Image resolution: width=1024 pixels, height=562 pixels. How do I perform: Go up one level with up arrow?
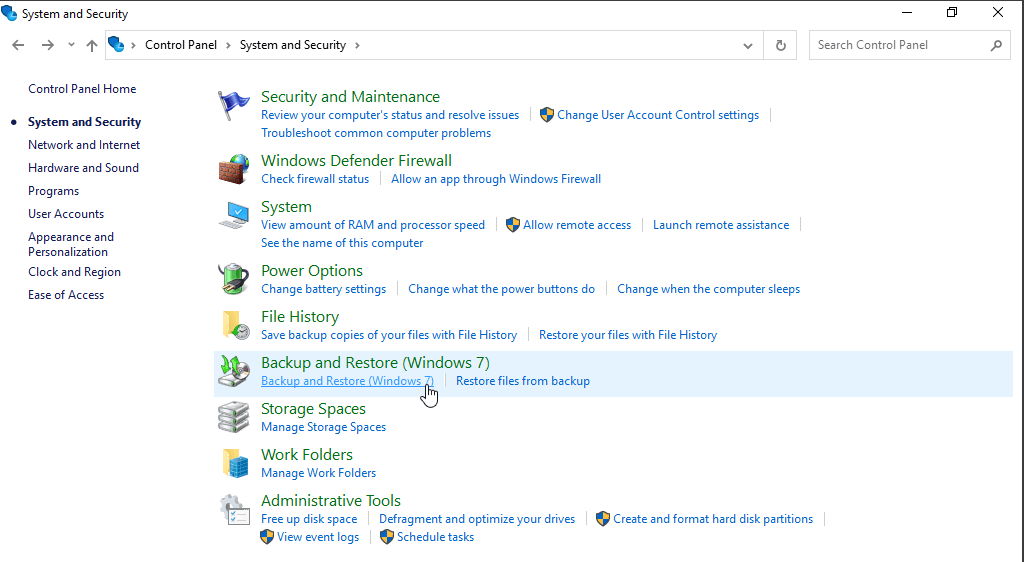pyautogui.click(x=92, y=45)
